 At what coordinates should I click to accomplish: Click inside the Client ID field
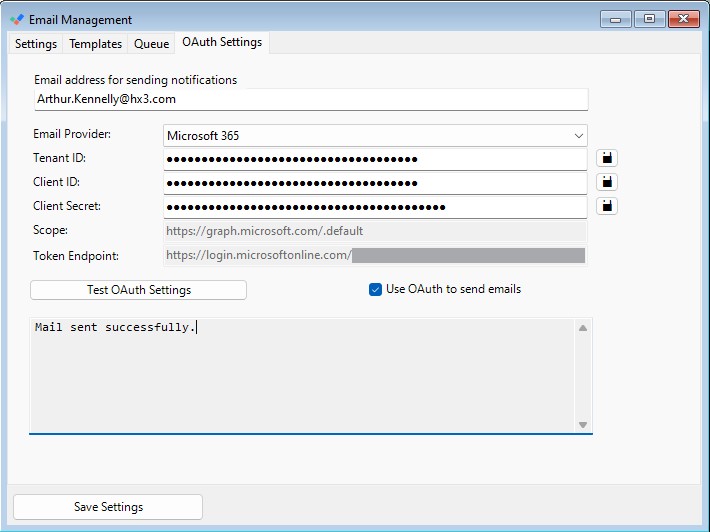click(x=375, y=183)
